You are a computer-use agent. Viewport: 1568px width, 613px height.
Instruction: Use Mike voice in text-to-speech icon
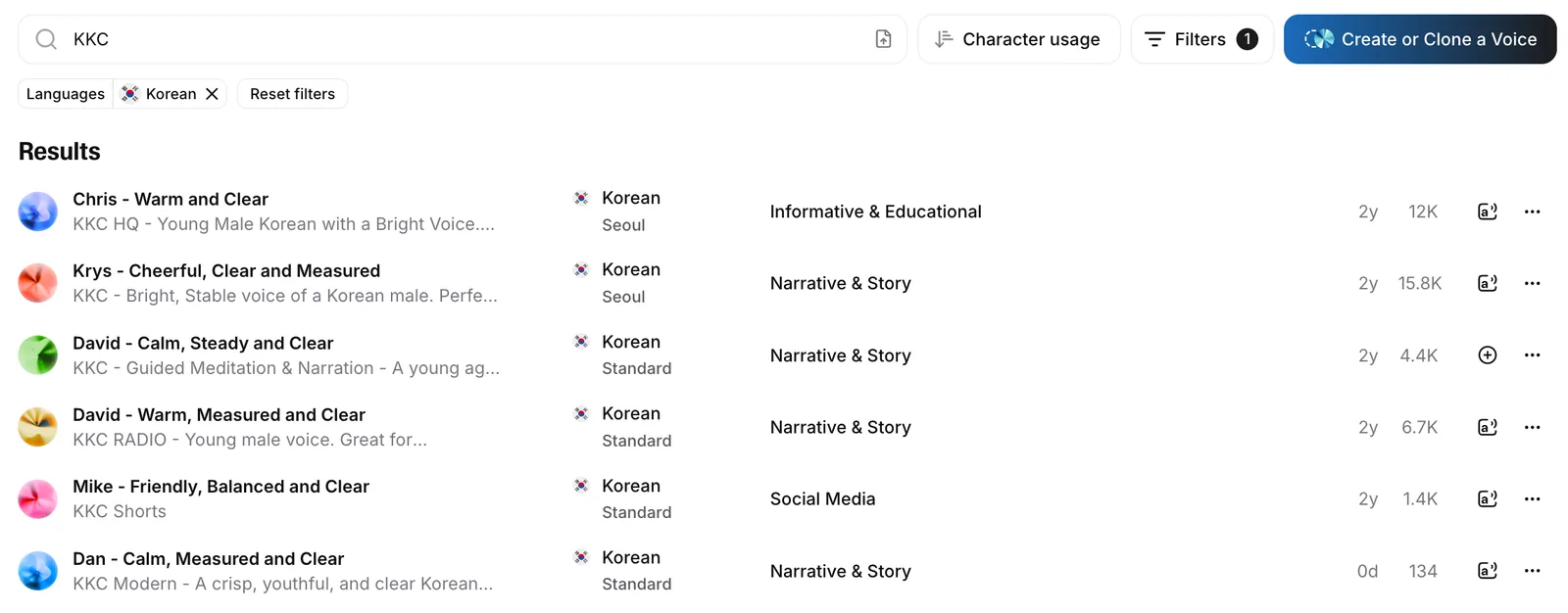point(1487,498)
